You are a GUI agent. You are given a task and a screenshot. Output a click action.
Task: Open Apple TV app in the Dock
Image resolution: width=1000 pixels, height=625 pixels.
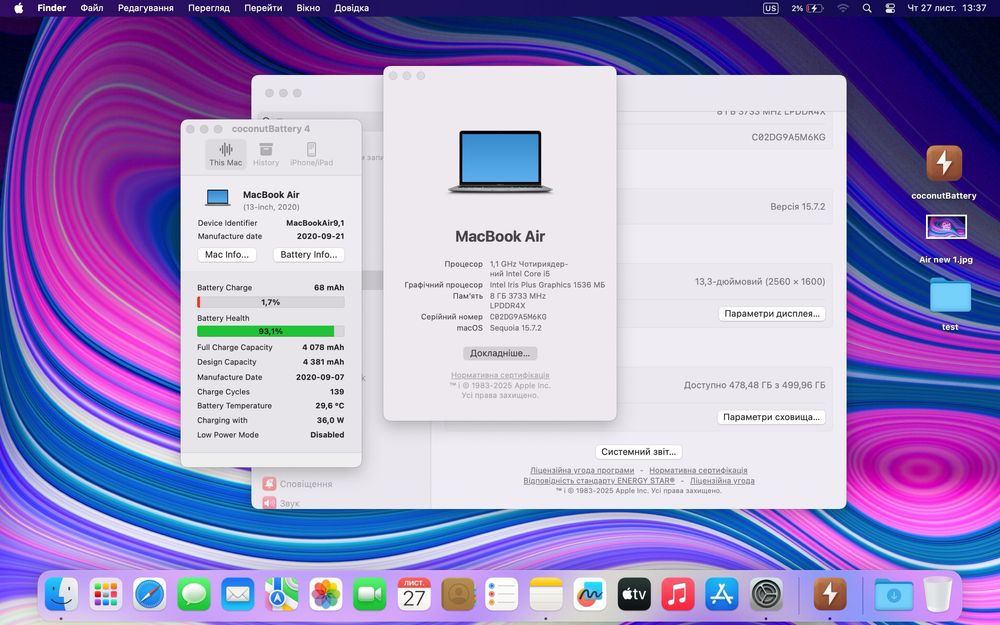(x=634, y=594)
